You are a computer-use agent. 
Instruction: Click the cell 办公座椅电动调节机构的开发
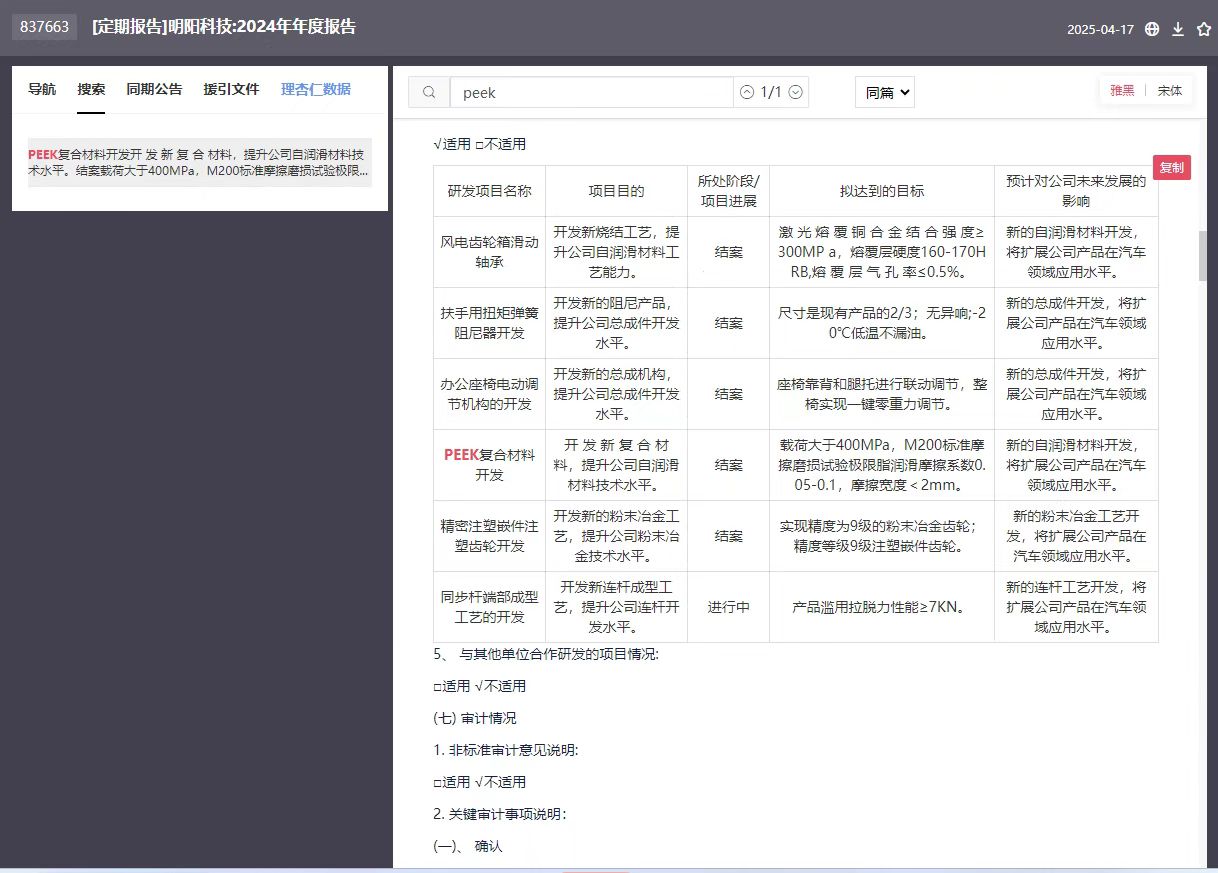coord(489,394)
